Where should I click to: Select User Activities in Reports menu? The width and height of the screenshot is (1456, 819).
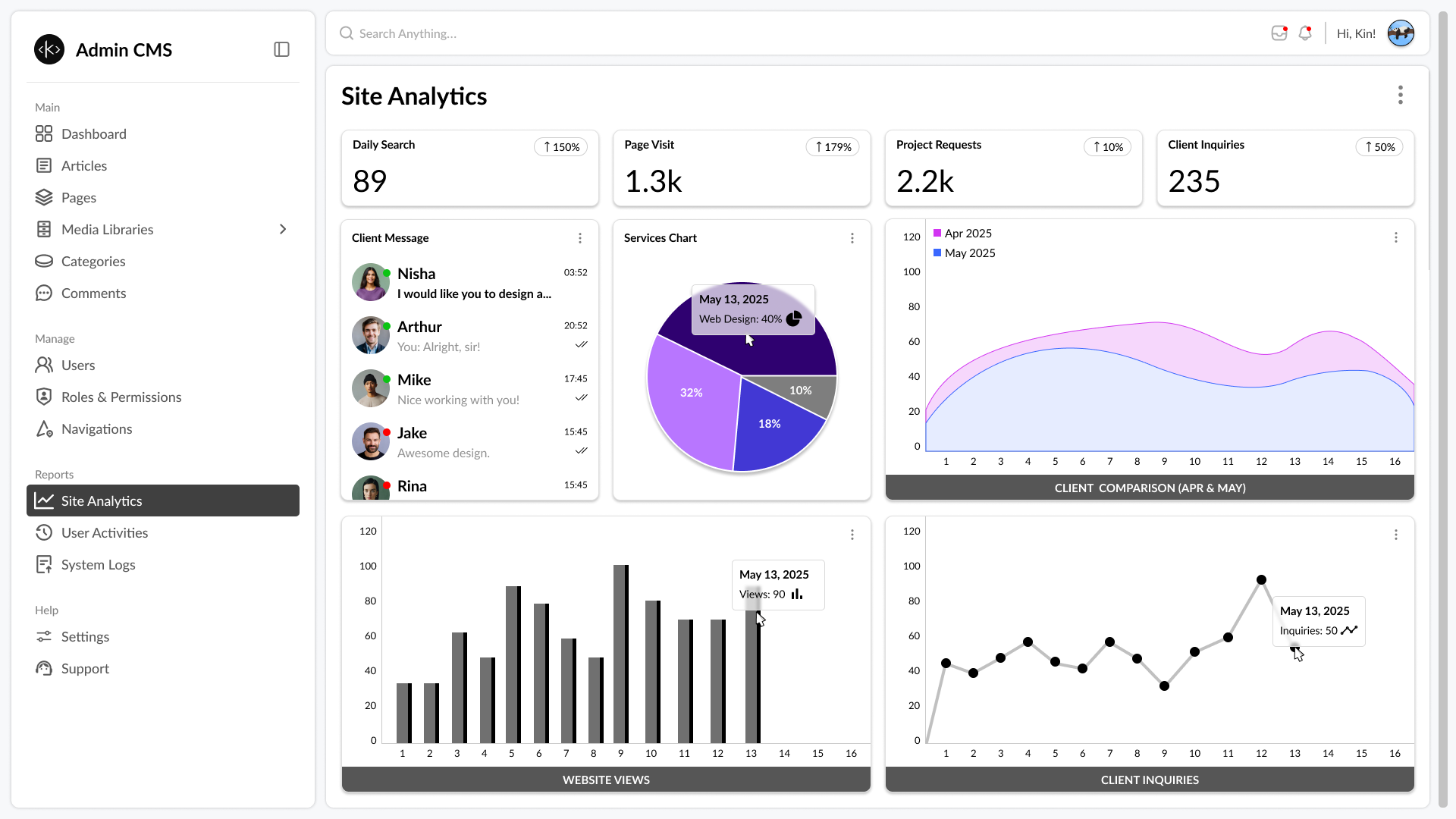pos(105,533)
